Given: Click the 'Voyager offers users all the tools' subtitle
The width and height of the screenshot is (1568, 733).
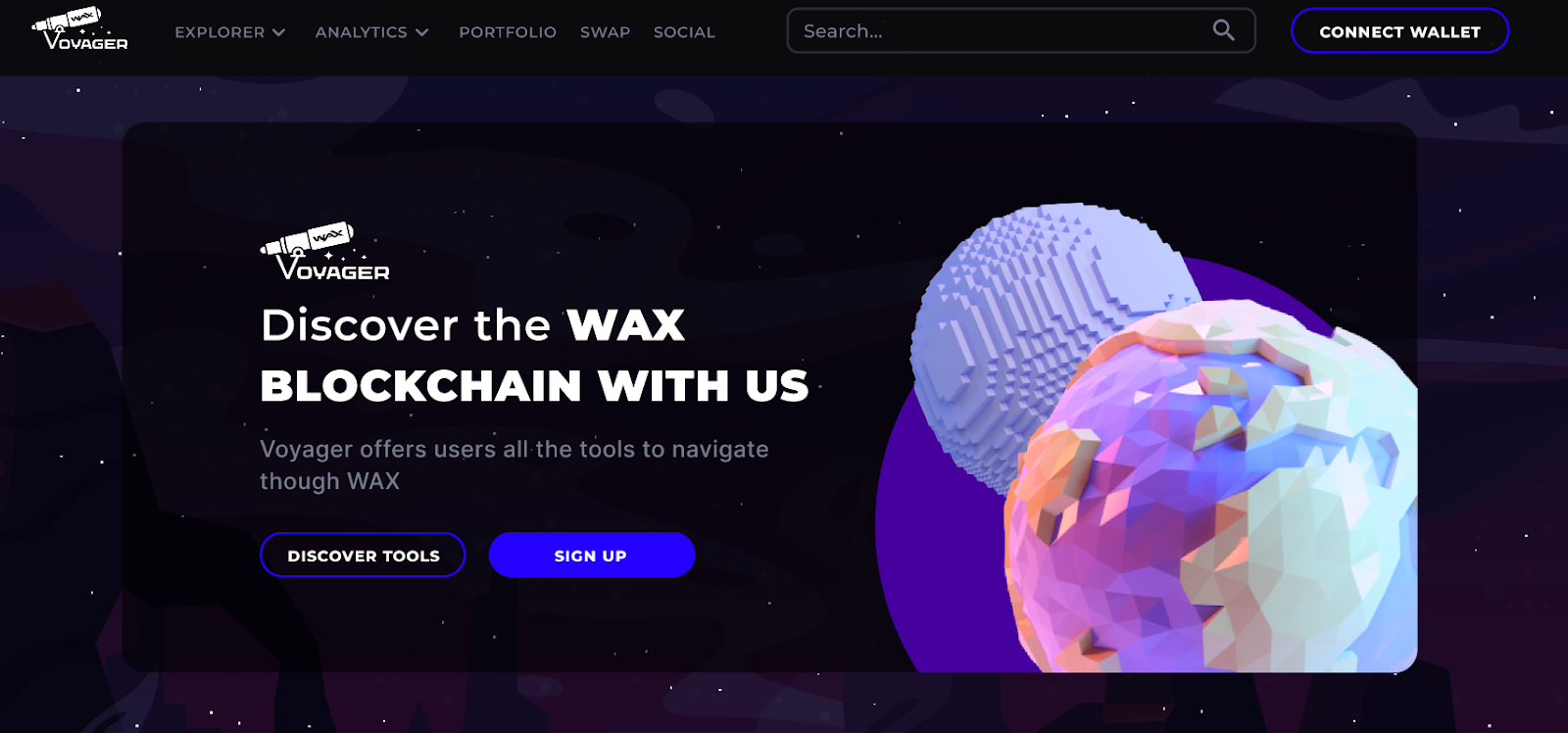Looking at the screenshot, I should point(514,465).
